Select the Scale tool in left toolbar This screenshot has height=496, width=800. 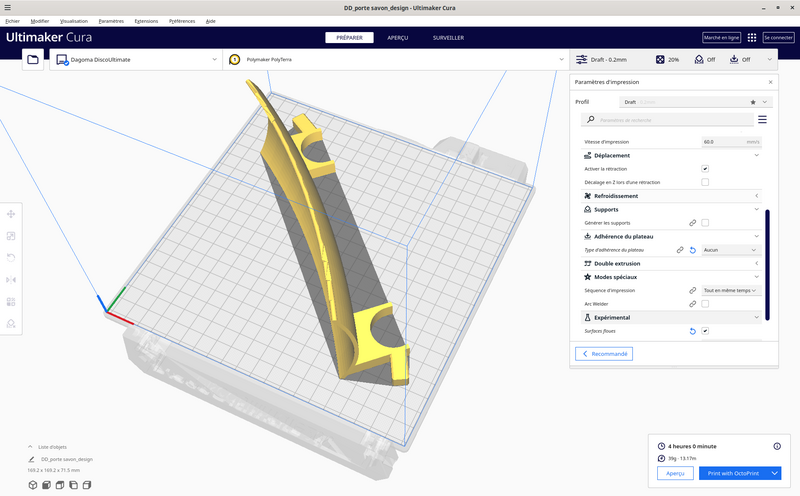(x=11, y=236)
